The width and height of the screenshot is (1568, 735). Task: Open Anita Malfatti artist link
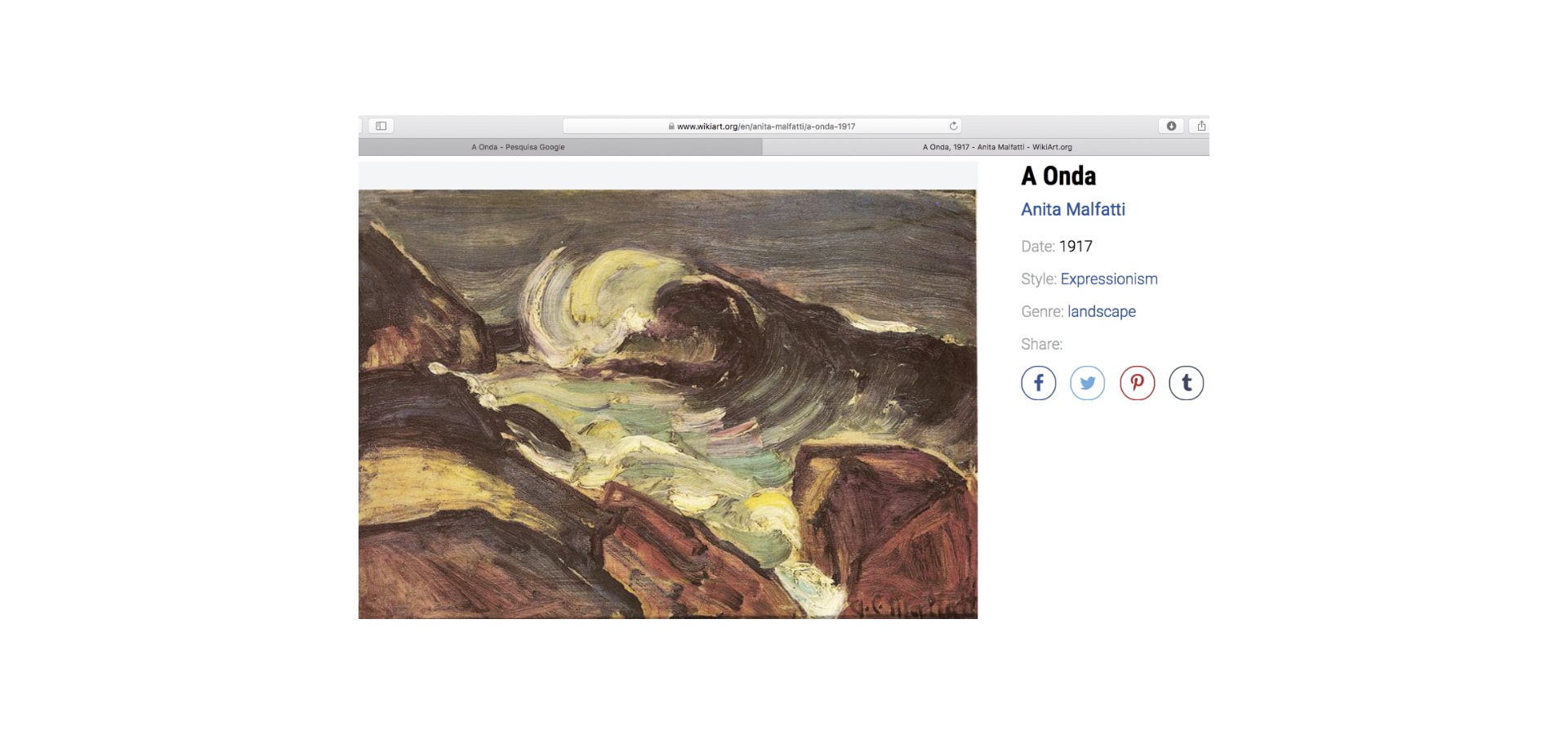(x=1072, y=209)
